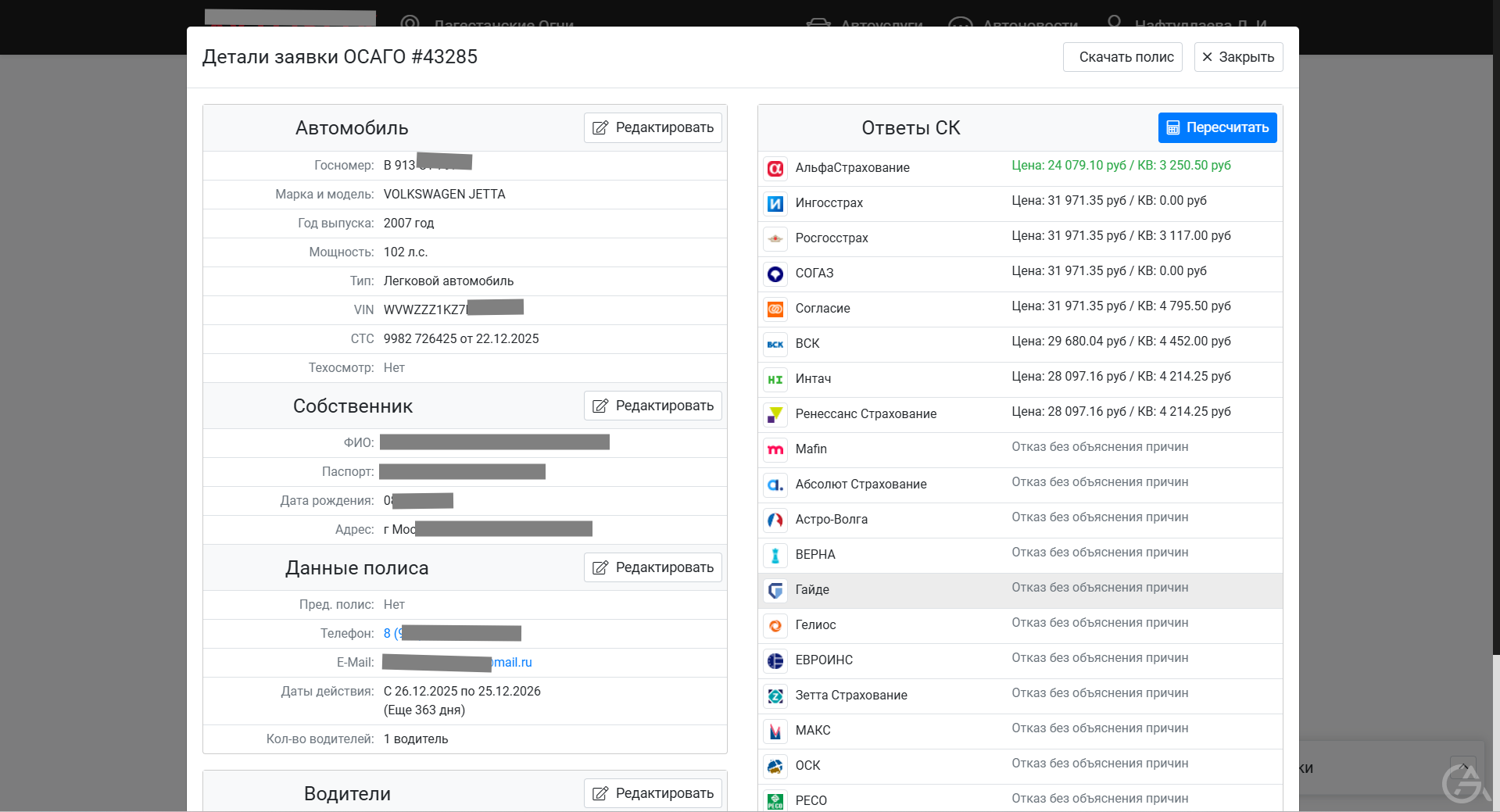Select the СОГАЗ insurer icon
This screenshot has height=812, width=1500.
[x=775, y=274]
